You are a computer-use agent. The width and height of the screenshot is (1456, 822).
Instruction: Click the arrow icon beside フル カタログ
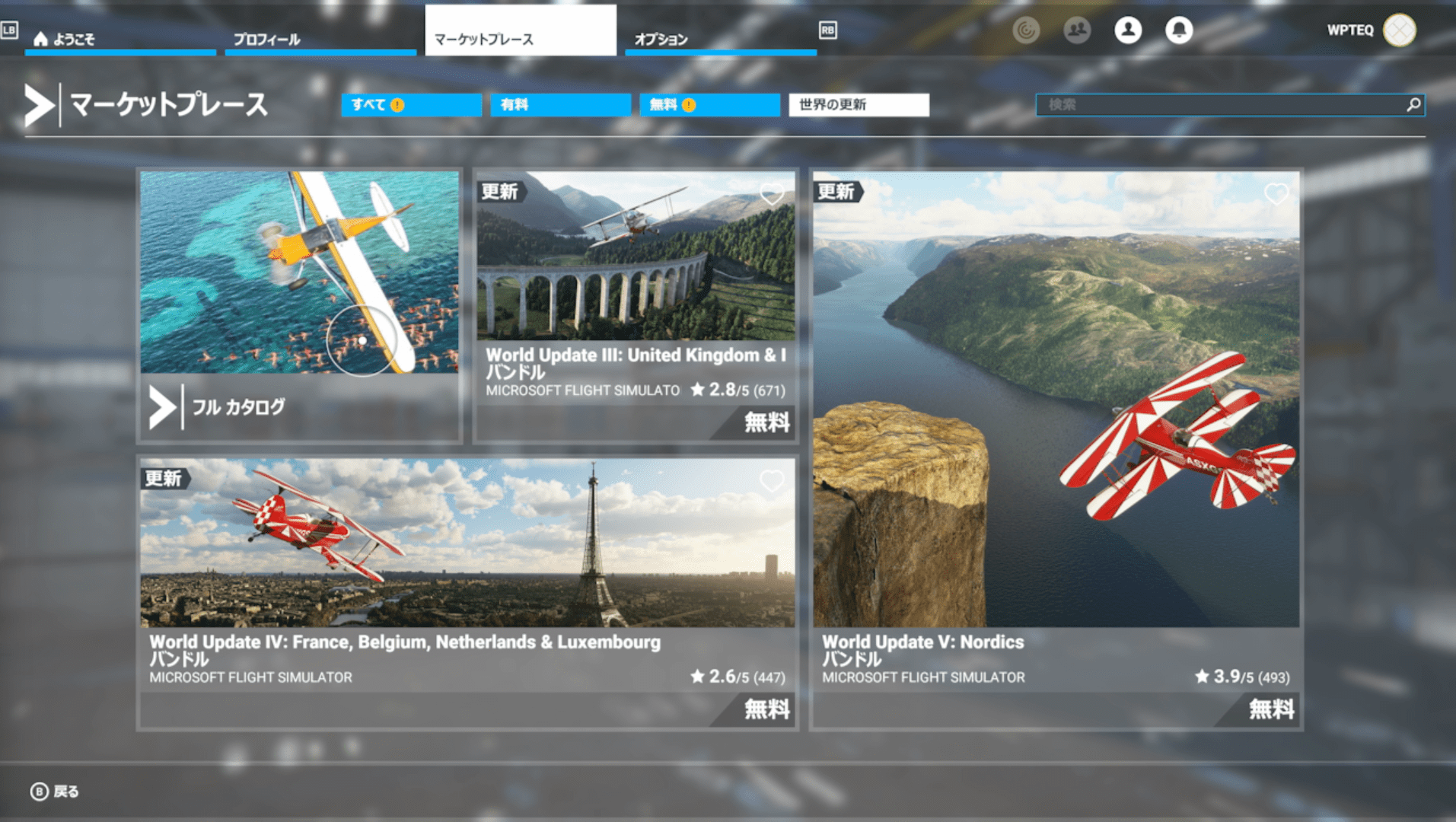point(161,407)
